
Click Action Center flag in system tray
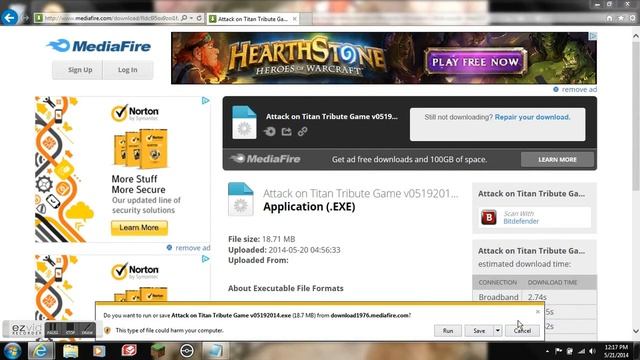[558, 351]
